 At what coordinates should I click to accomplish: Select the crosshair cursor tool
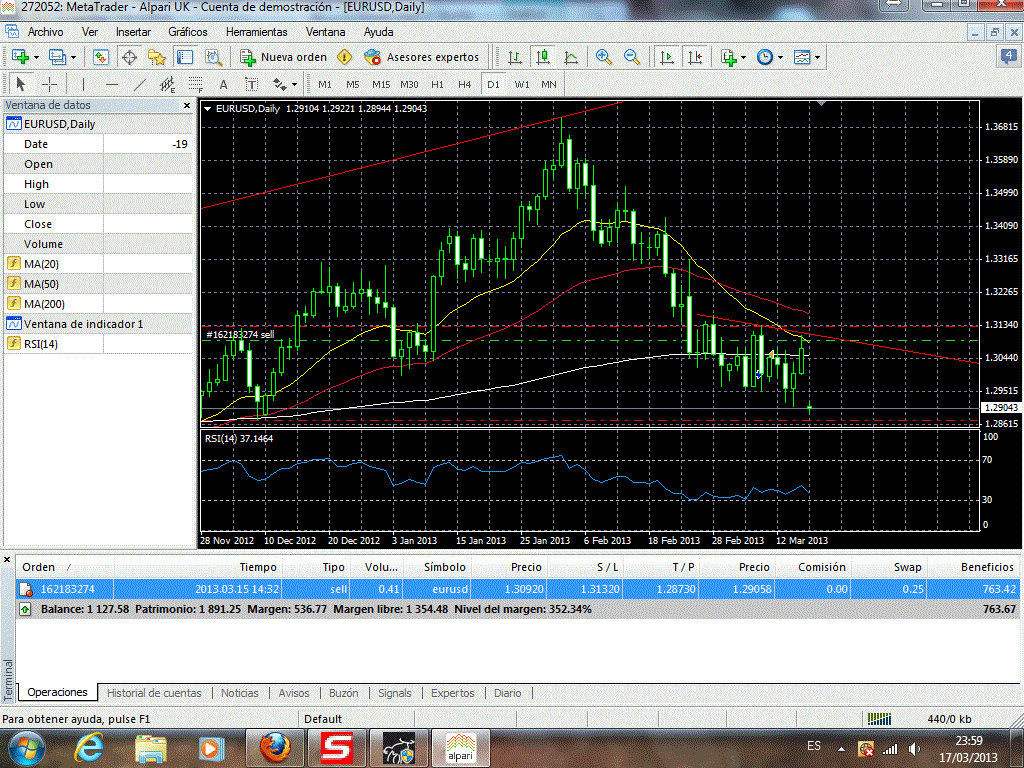pos(48,84)
